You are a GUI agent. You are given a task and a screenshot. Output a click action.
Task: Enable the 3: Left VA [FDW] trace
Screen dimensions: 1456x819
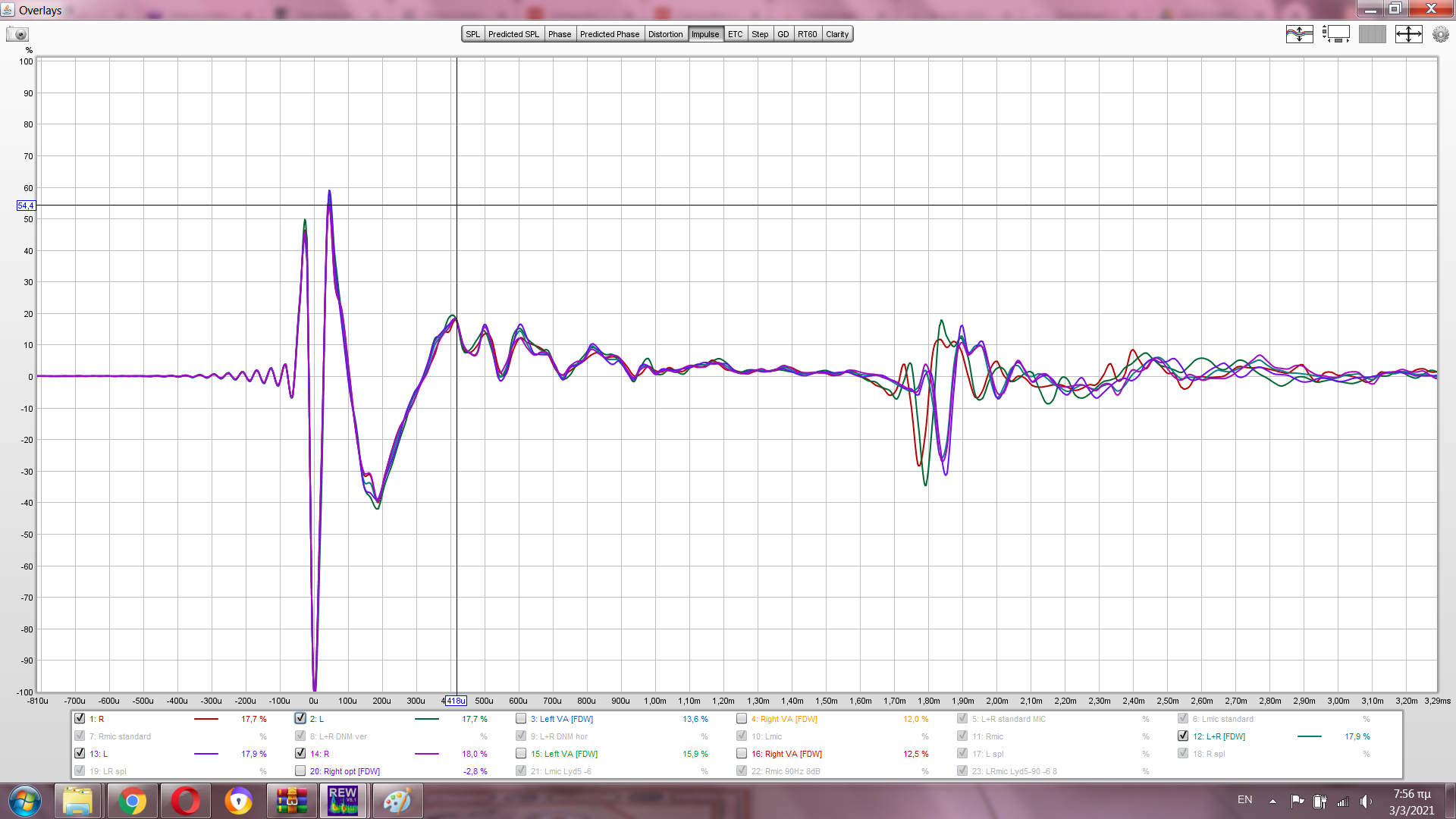tap(521, 718)
